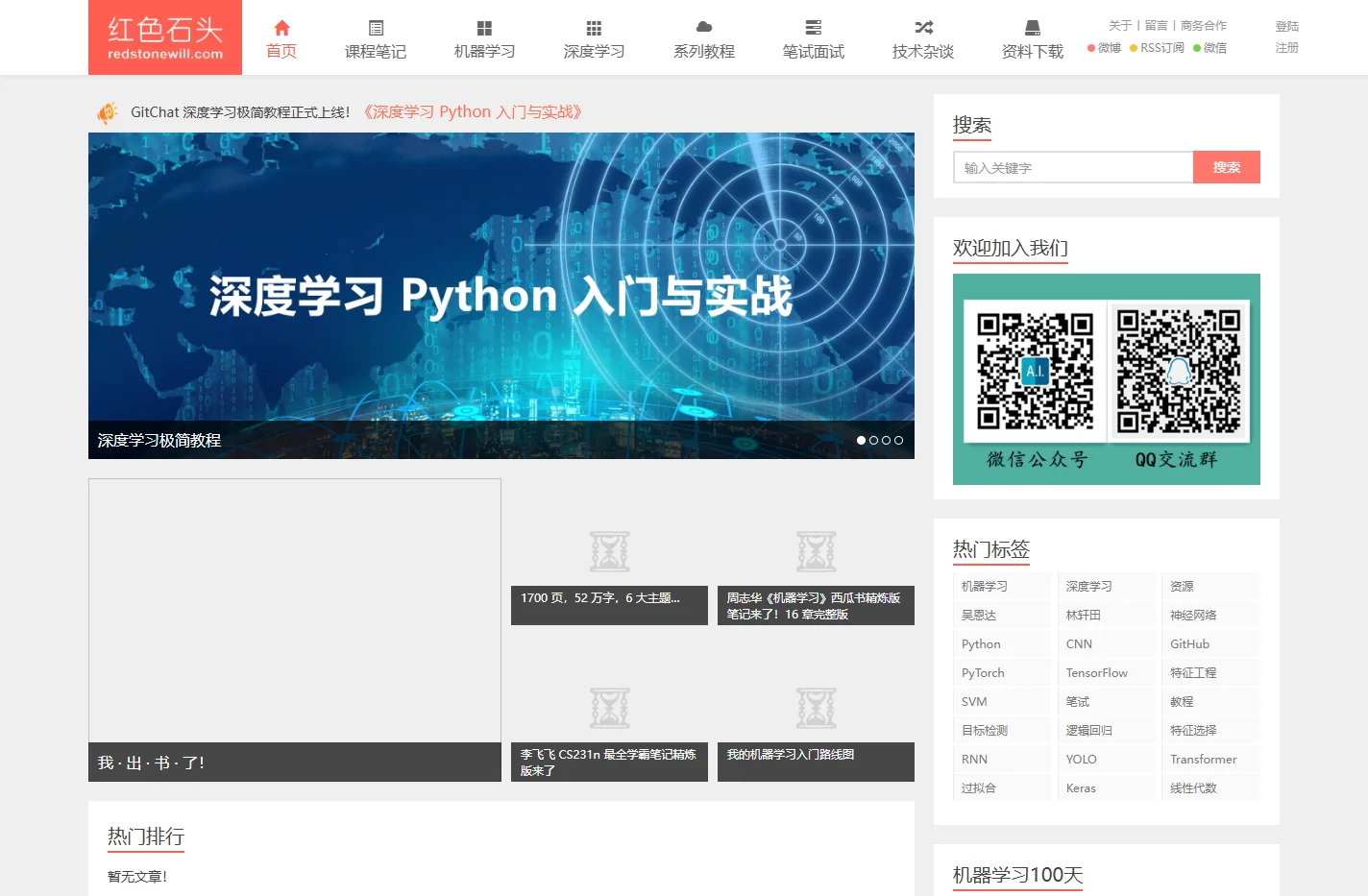
Task: Open the 我的机器学习入门路线图 post title
Action: [791, 755]
